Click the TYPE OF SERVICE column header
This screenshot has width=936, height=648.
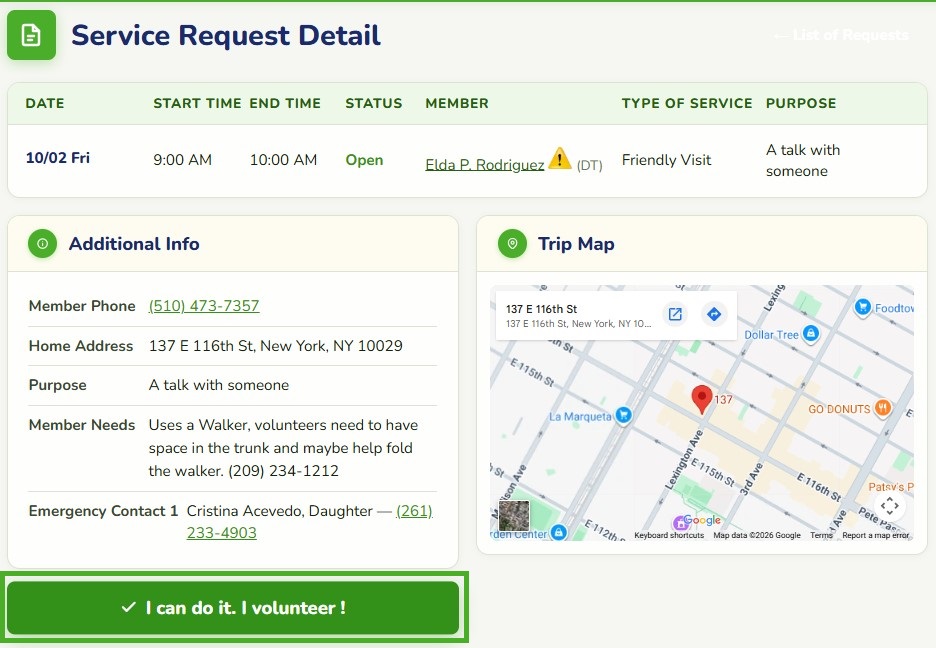click(x=687, y=103)
